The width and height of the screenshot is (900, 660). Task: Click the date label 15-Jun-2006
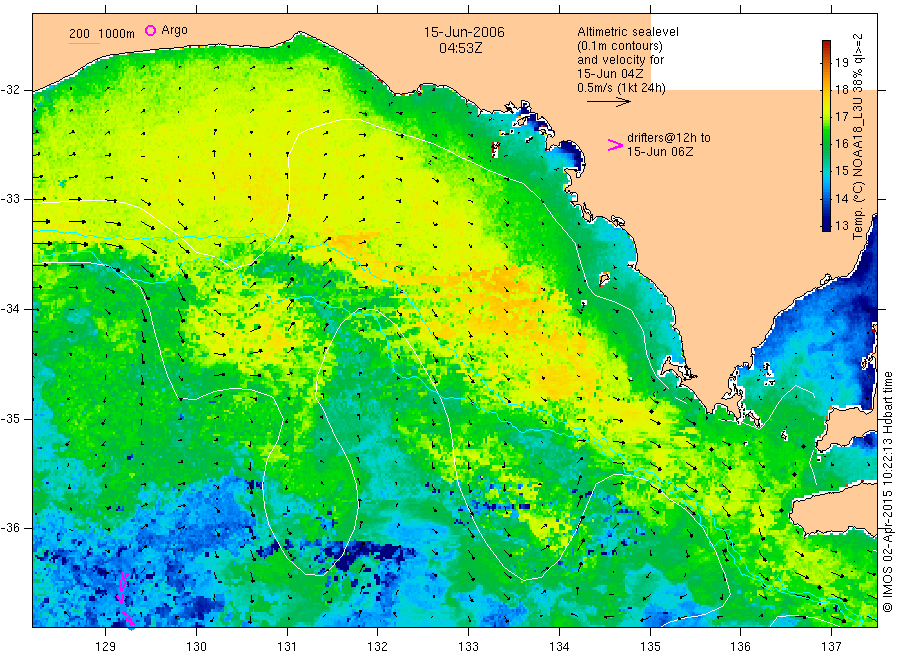pos(464,32)
